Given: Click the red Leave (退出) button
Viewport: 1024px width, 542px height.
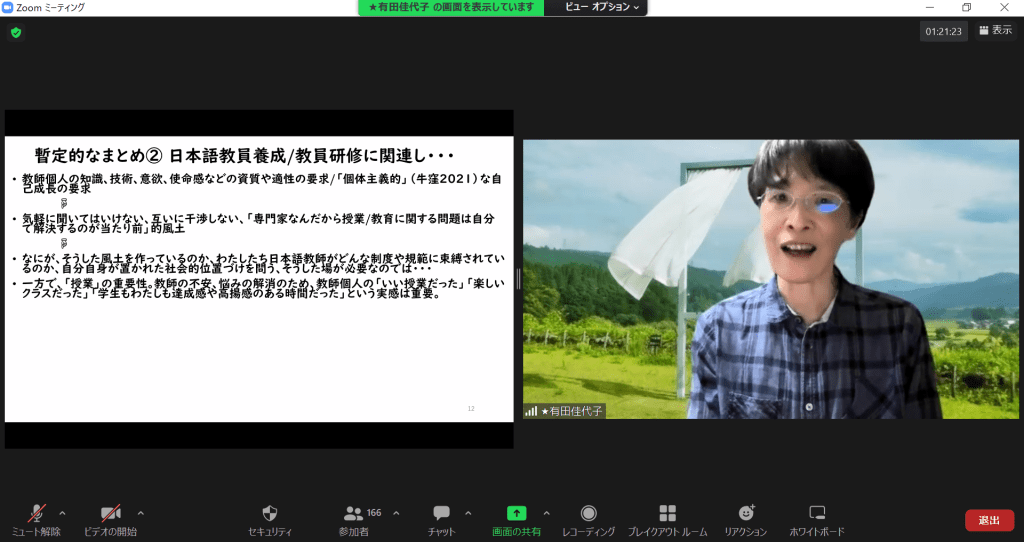Looking at the screenshot, I should pos(989,520).
